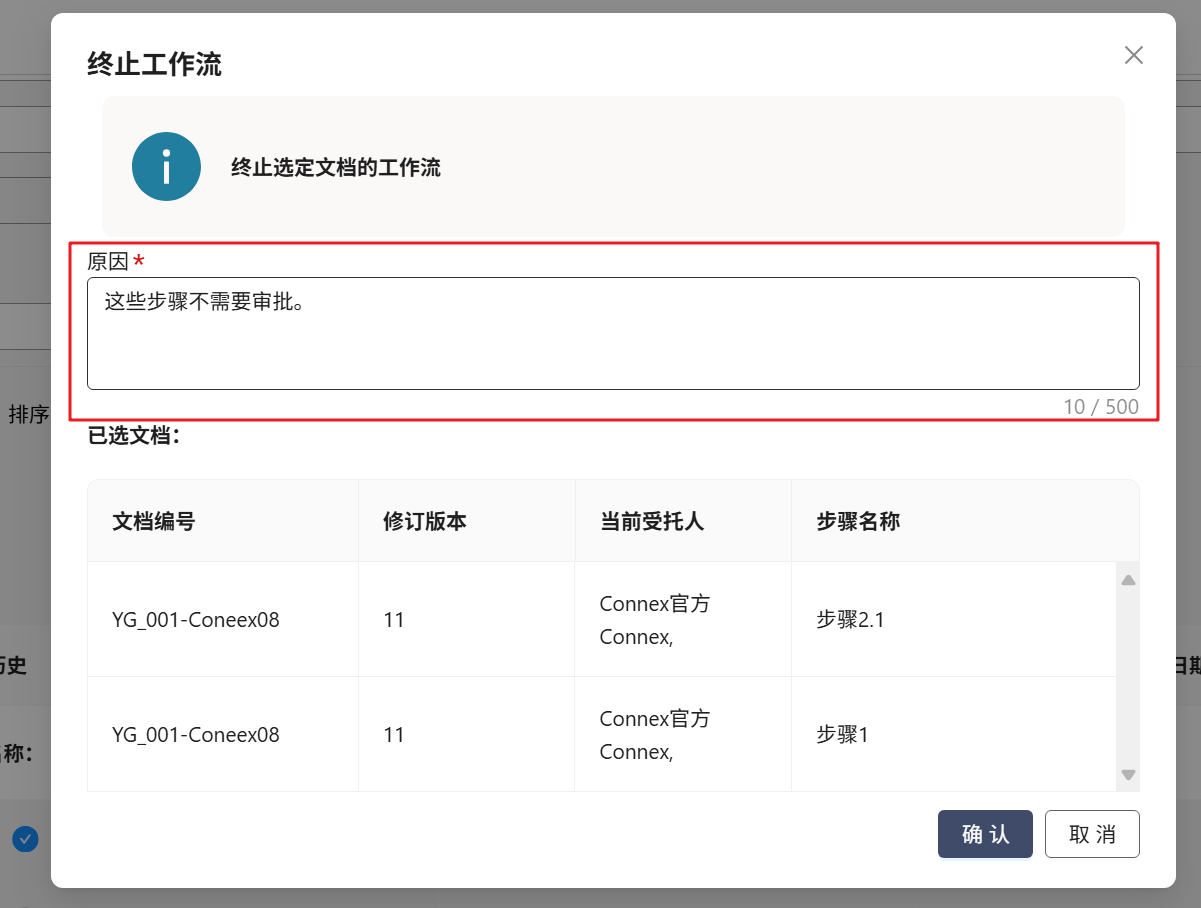1201x908 pixels.
Task: Close the 终止工作流 dialog with X
Action: pos(1133,55)
